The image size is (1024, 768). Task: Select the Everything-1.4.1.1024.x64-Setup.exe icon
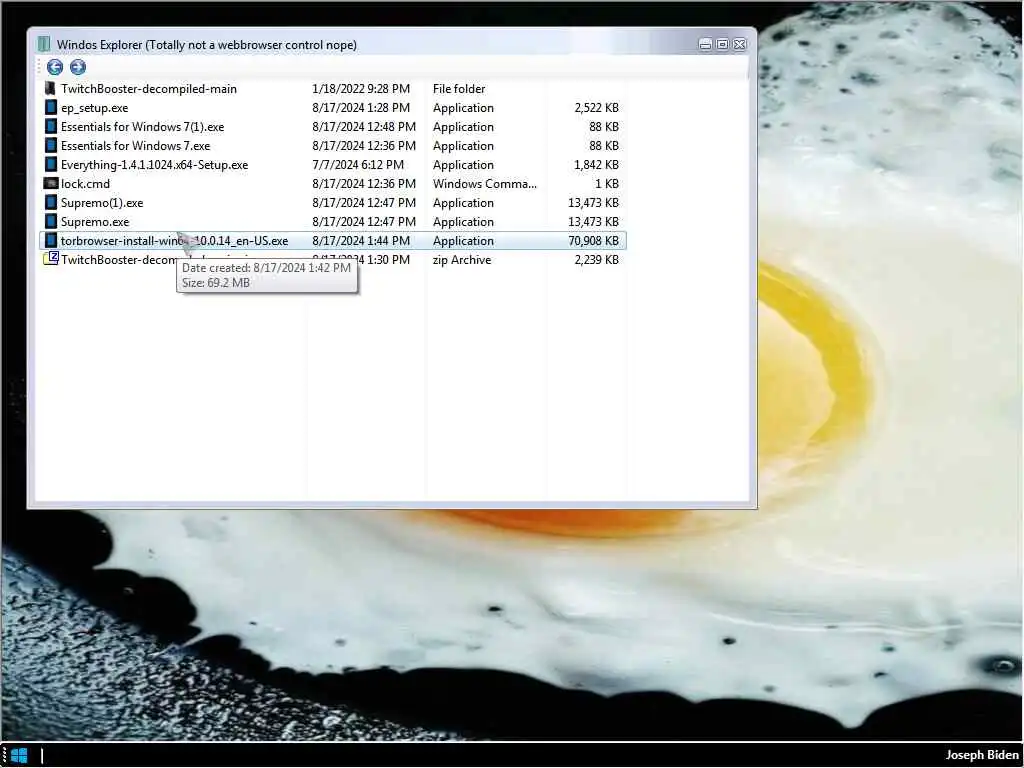50,164
